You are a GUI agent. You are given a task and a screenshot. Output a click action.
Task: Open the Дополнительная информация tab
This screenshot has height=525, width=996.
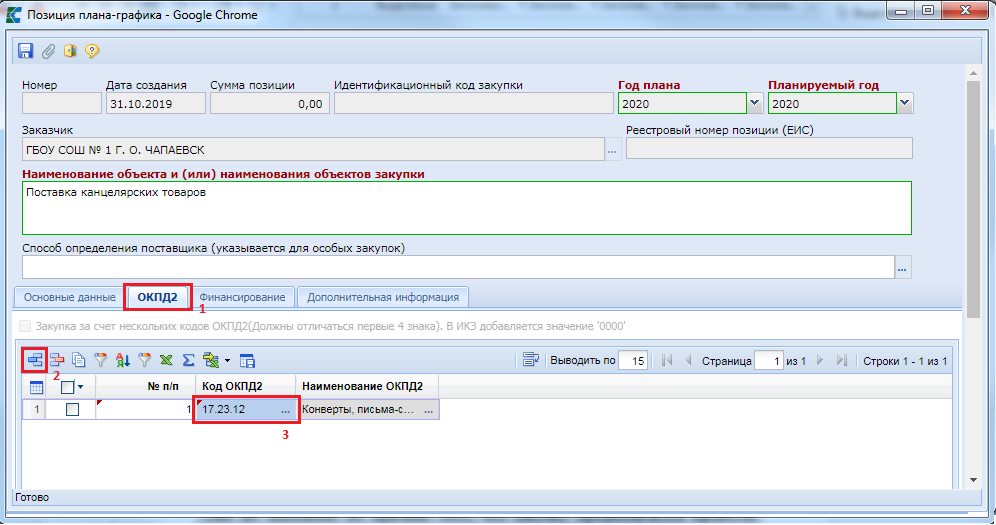pos(383,297)
